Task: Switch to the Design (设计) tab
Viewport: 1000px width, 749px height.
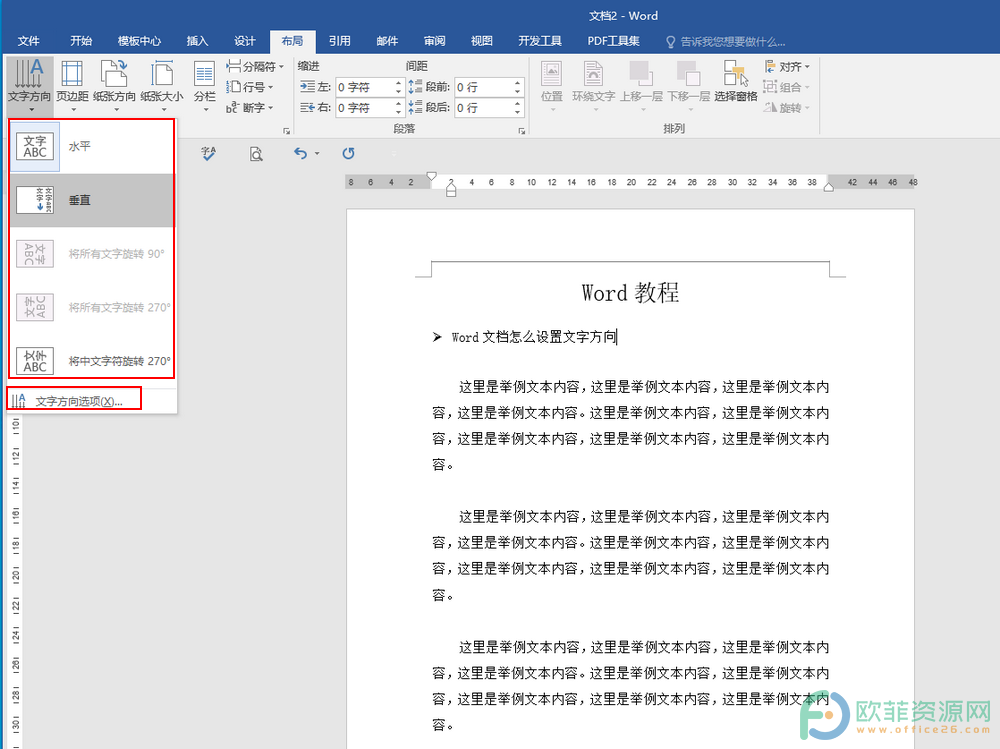Action: pyautogui.click(x=244, y=41)
